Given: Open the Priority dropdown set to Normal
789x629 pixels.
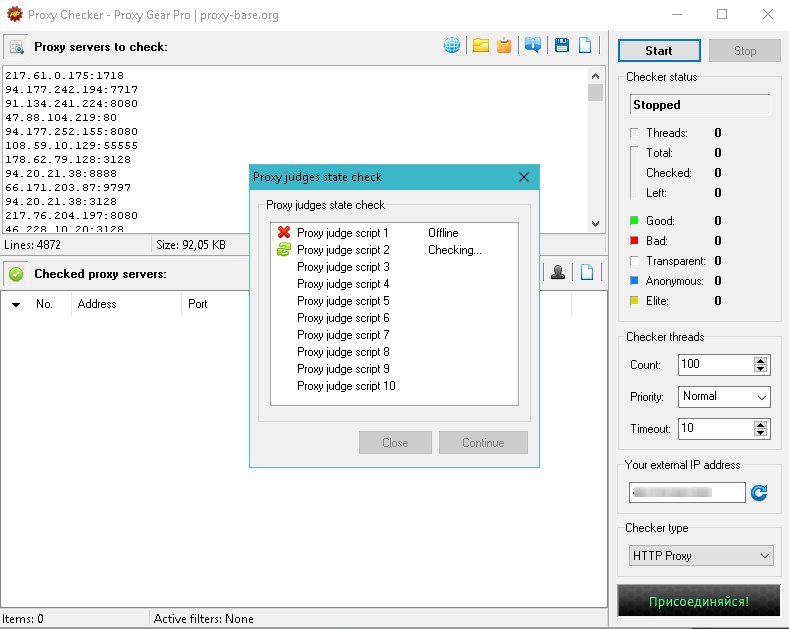Looking at the screenshot, I should pos(724,397).
